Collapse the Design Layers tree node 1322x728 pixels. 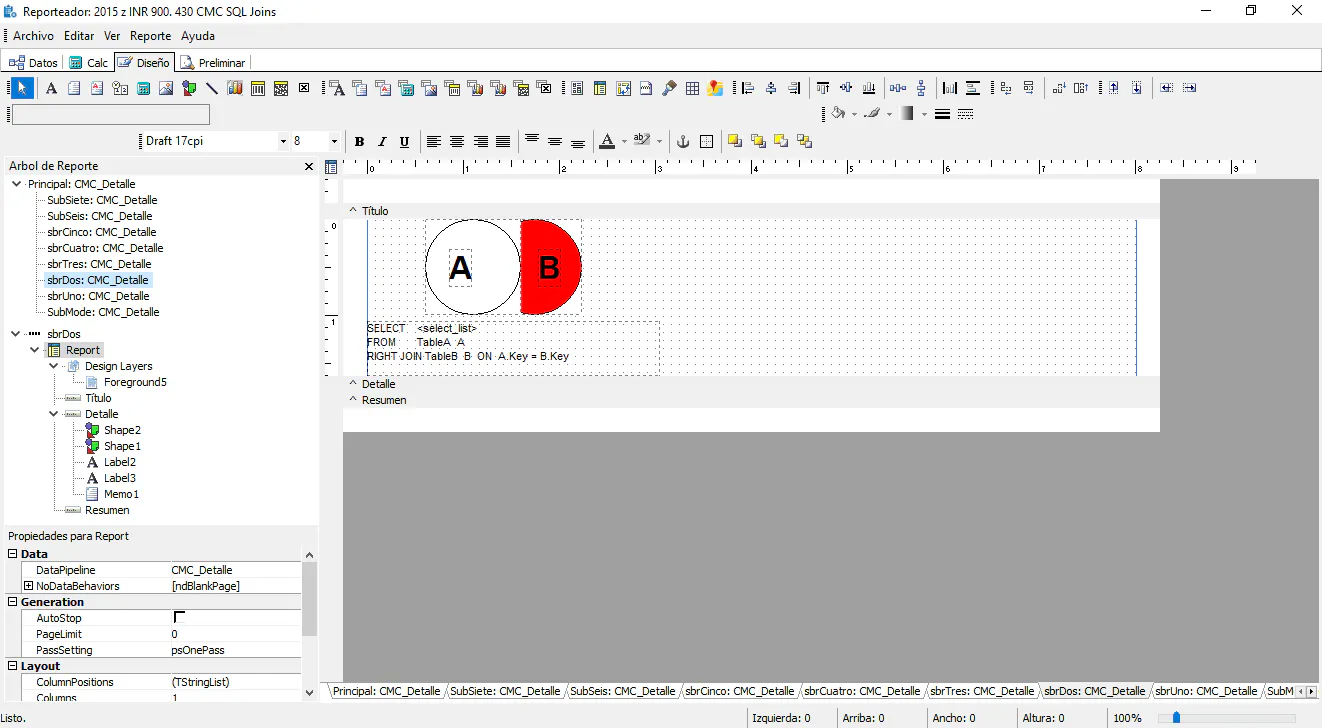[x=54, y=366]
